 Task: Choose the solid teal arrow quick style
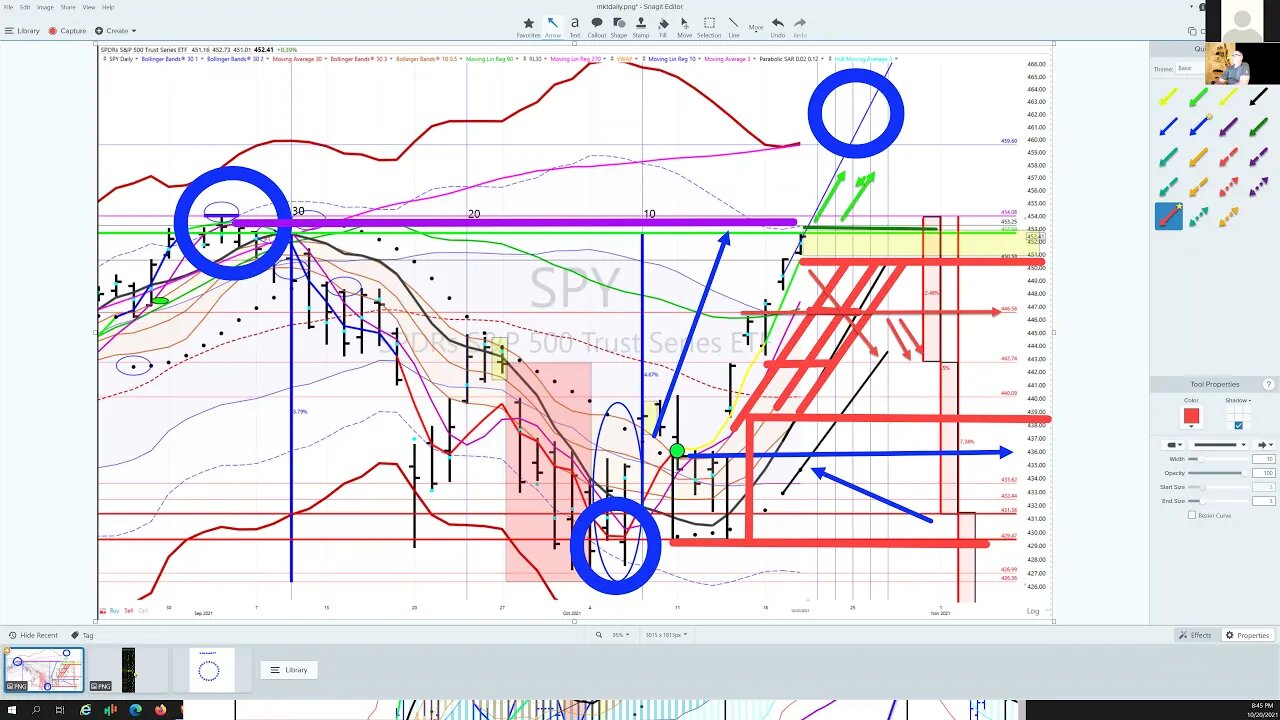pos(1168,157)
